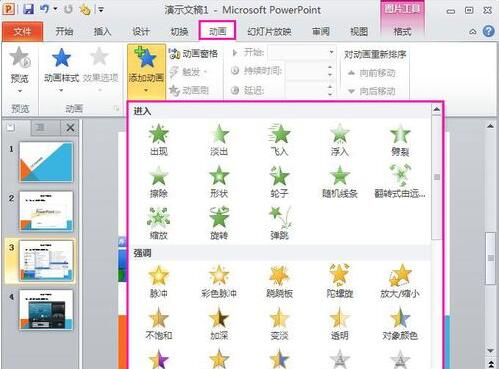Apply the 陀螺旋 emphasis effect

pos(340,282)
